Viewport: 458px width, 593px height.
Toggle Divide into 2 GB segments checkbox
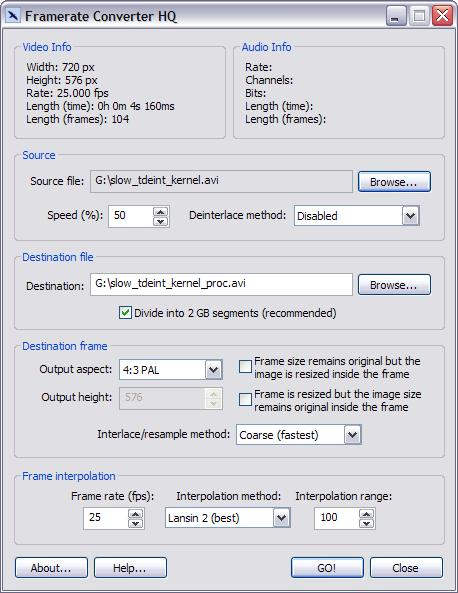coord(125,313)
